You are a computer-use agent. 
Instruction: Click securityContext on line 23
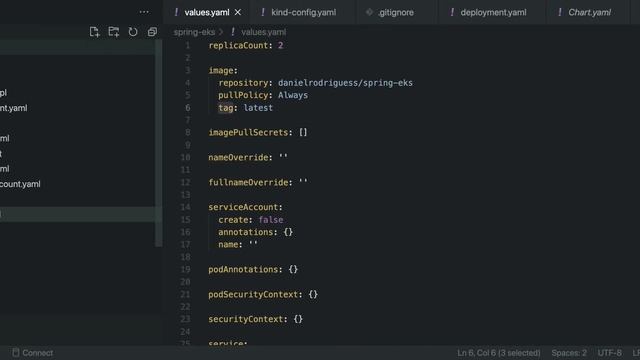click(245, 319)
